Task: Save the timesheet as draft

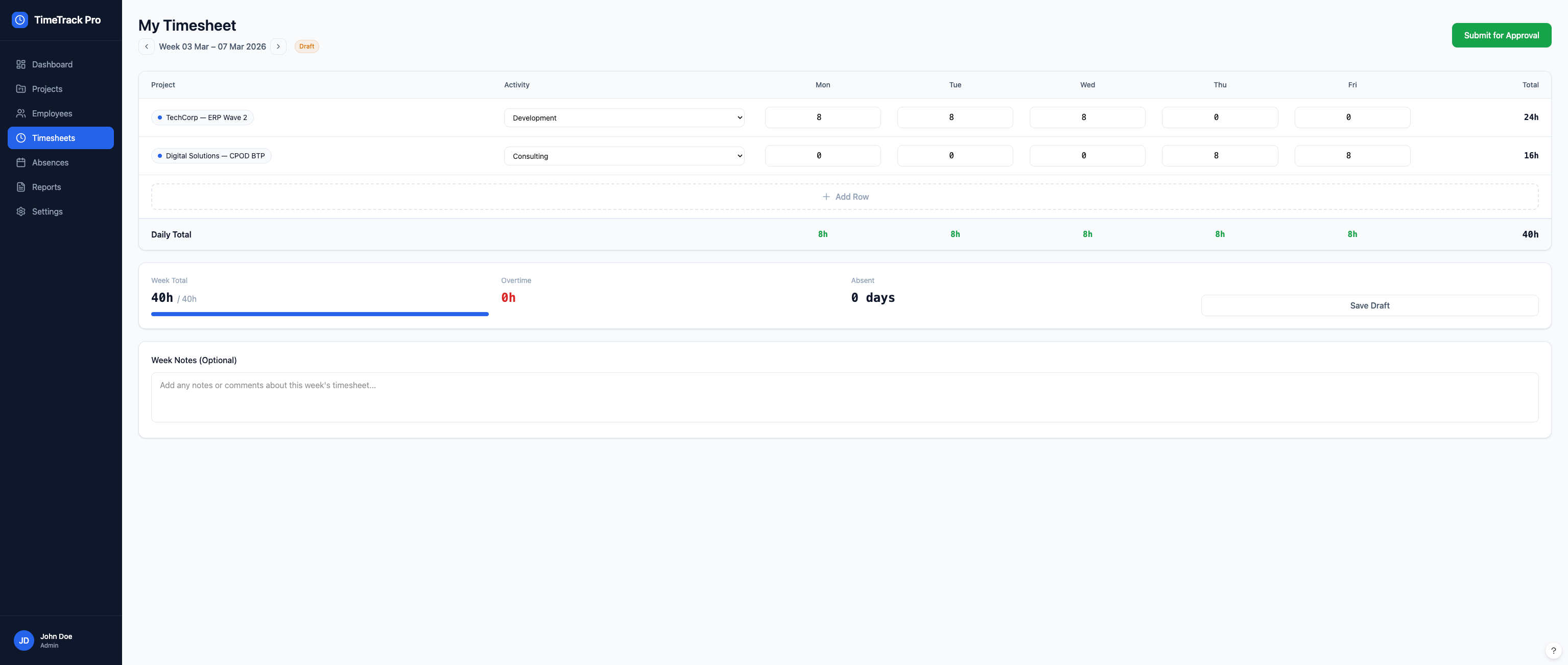Action: [1369, 305]
